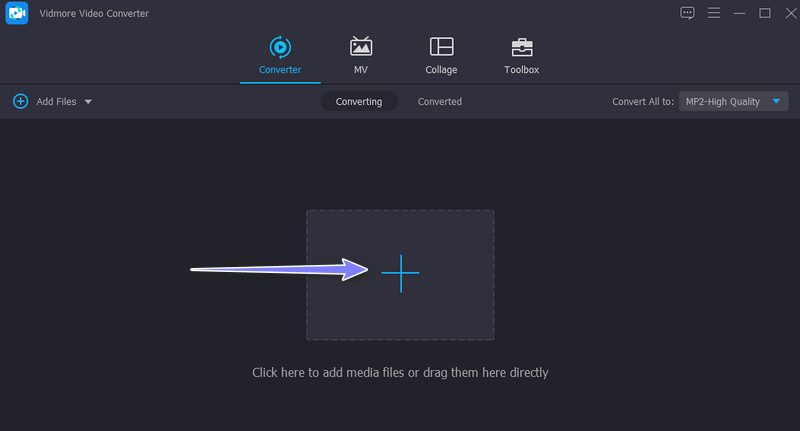Click the arrow on output format selector
This screenshot has width=800, height=431.
[x=778, y=101]
